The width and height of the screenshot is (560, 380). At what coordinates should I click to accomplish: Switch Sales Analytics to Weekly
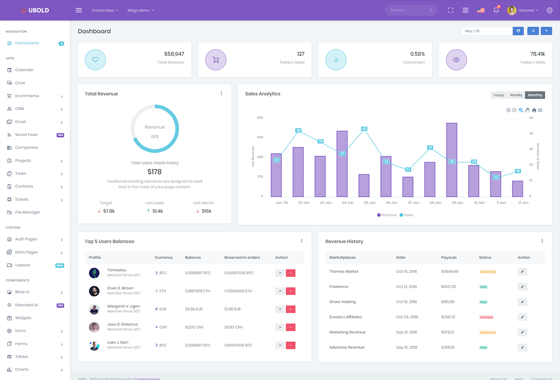click(x=516, y=95)
